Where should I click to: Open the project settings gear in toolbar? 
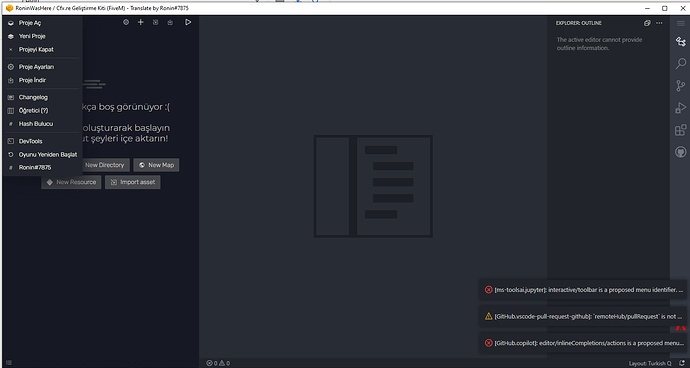(x=126, y=22)
